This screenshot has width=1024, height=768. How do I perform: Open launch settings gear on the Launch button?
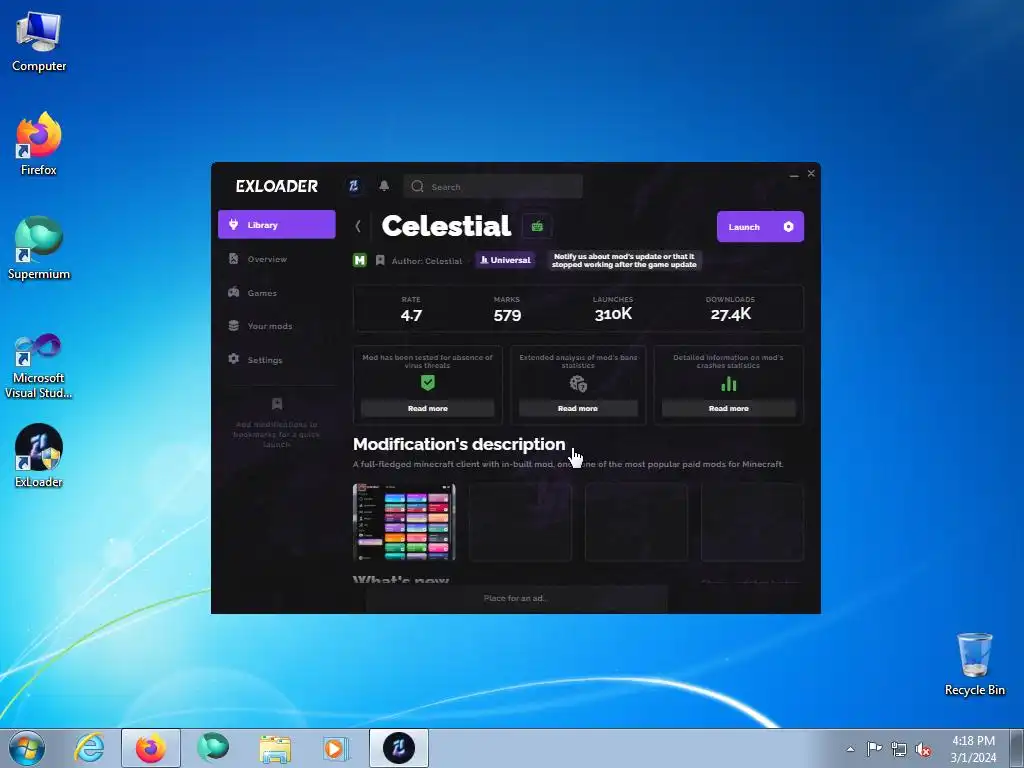tap(788, 227)
